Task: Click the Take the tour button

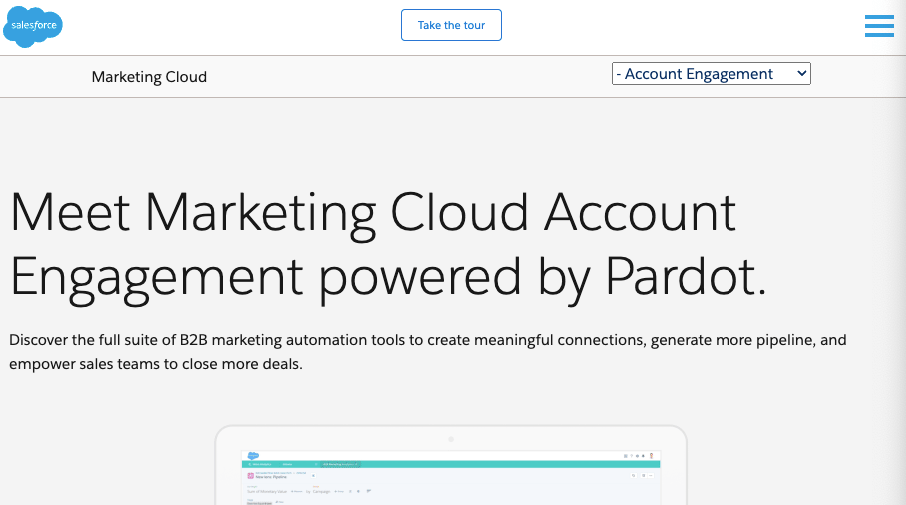Action: coord(451,25)
